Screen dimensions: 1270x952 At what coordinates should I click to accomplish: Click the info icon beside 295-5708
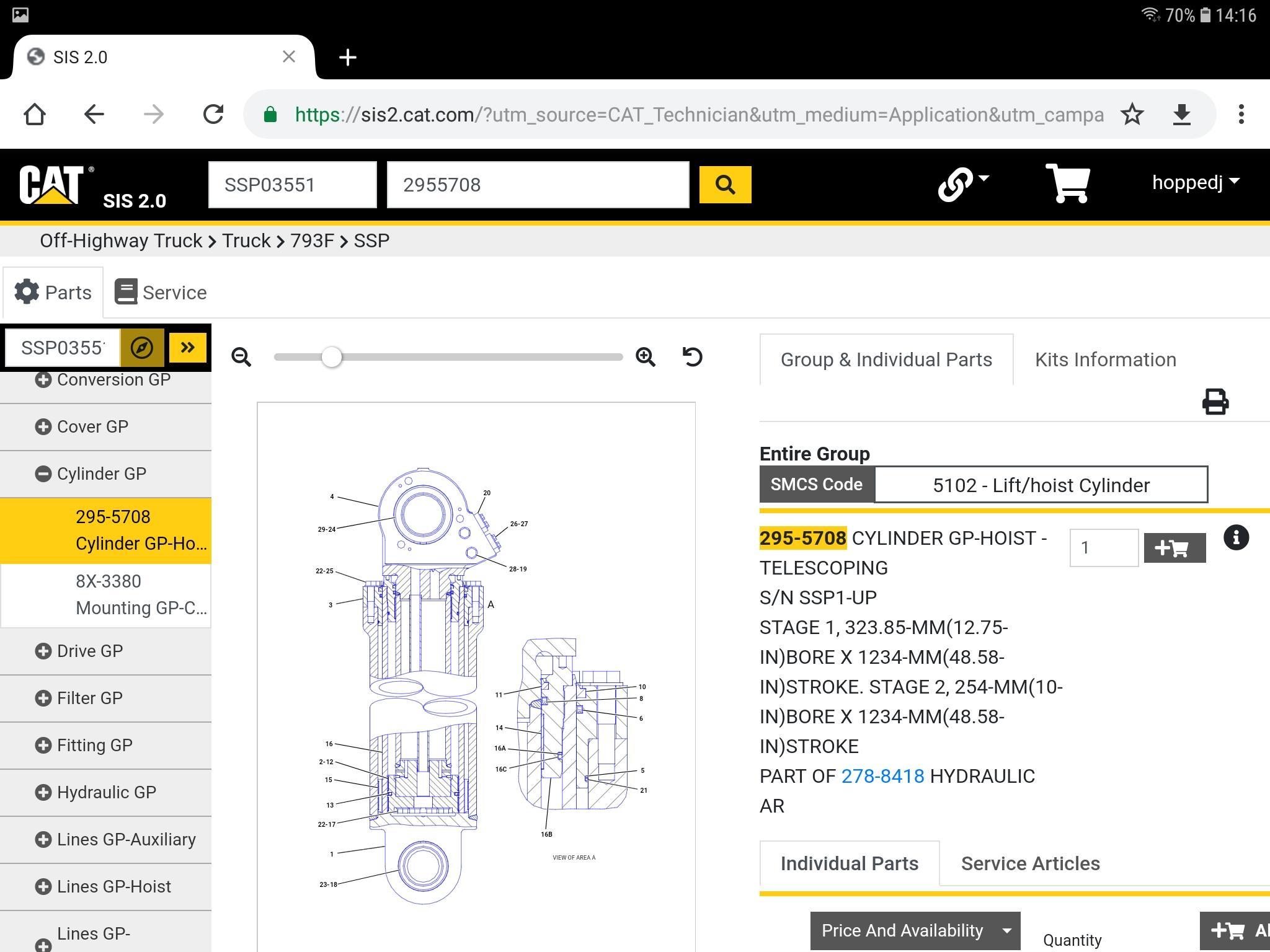point(1236,537)
